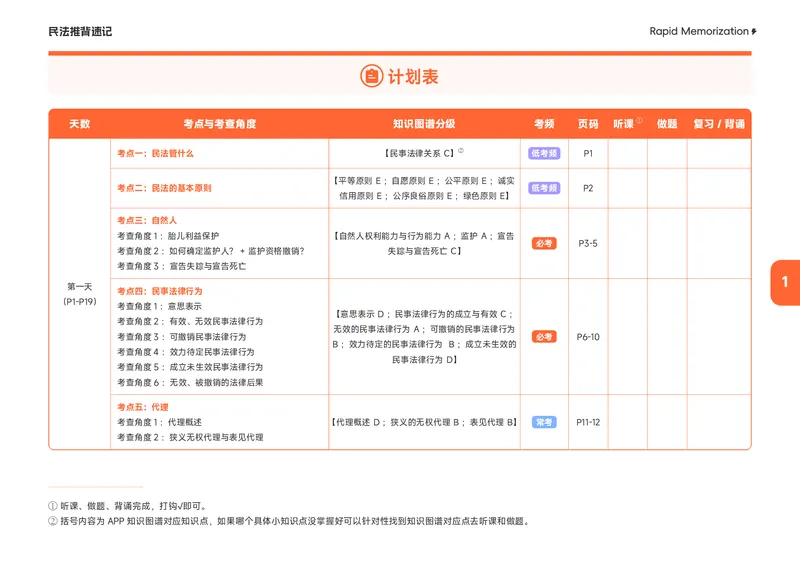Click the 平等原则 E knowledge-graph cell
The width and height of the screenshot is (800, 566).
[x=424, y=188]
